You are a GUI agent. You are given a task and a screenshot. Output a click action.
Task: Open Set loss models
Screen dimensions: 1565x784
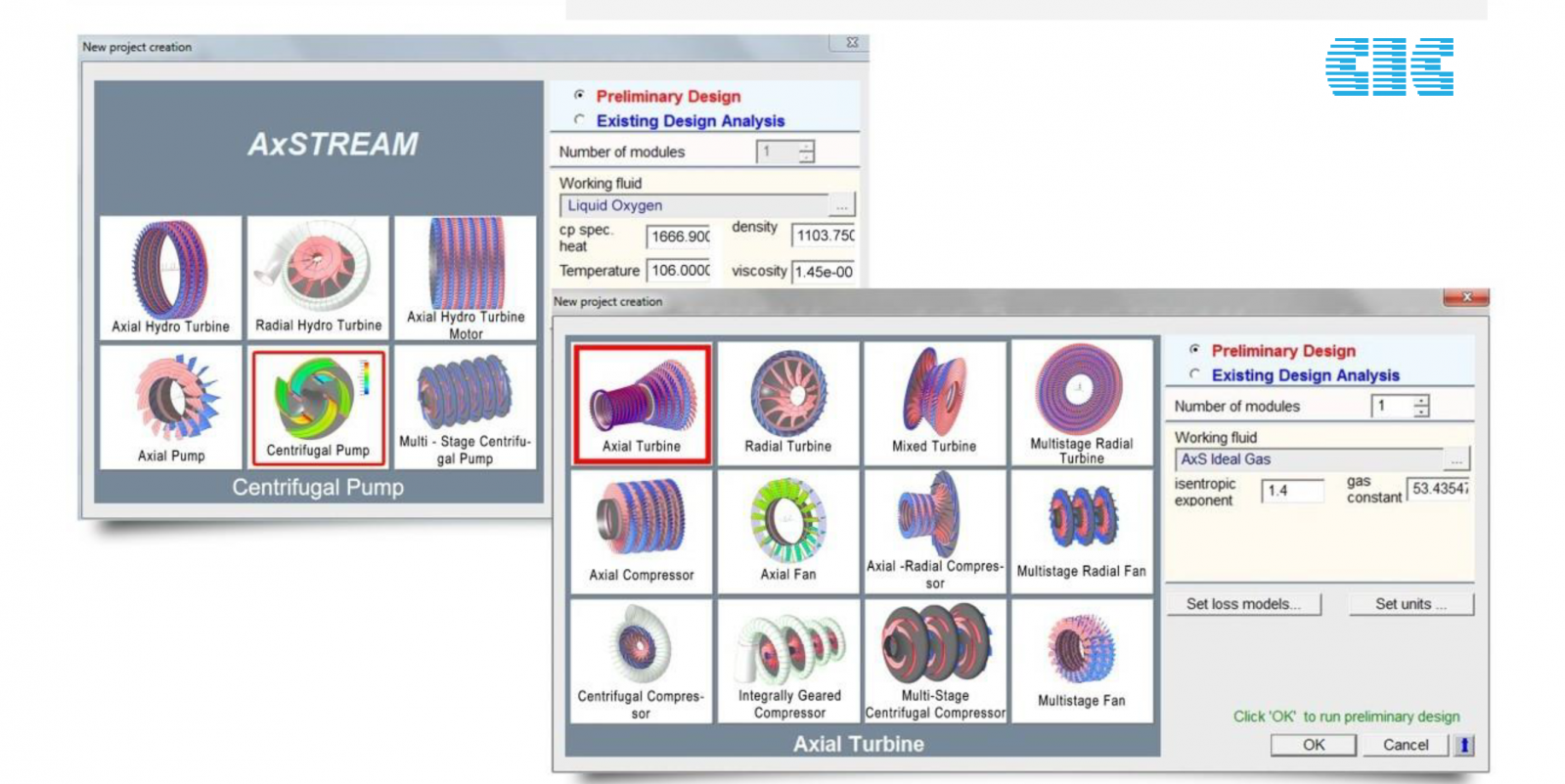click(x=1243, y=604)
